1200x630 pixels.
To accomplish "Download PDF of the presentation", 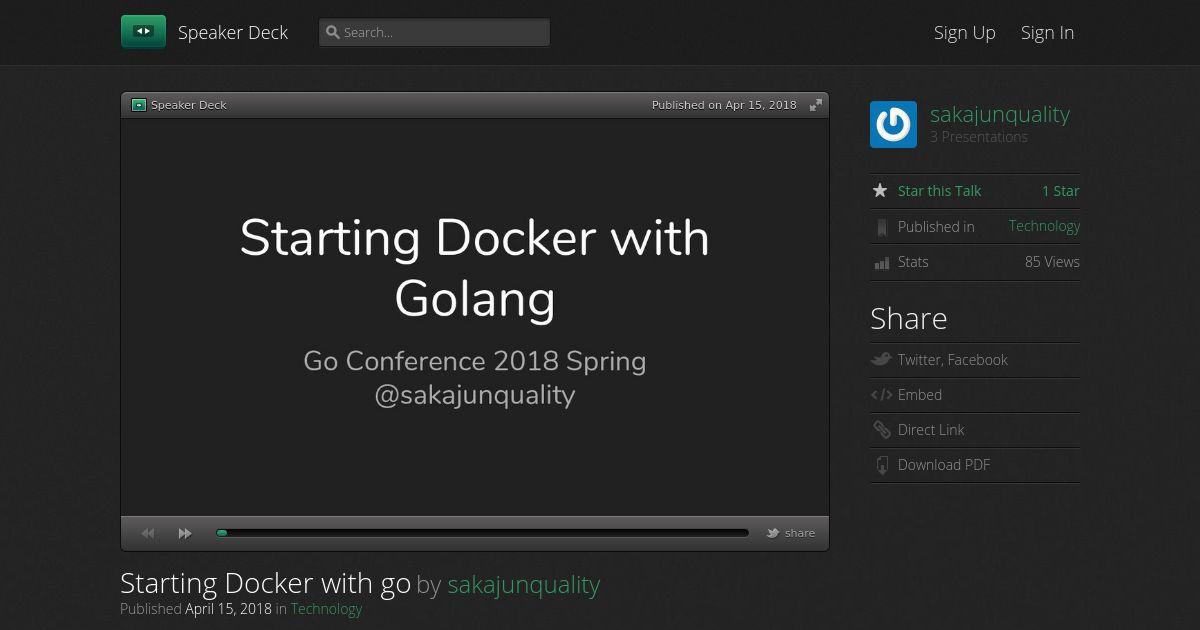I will coord(944,465).
